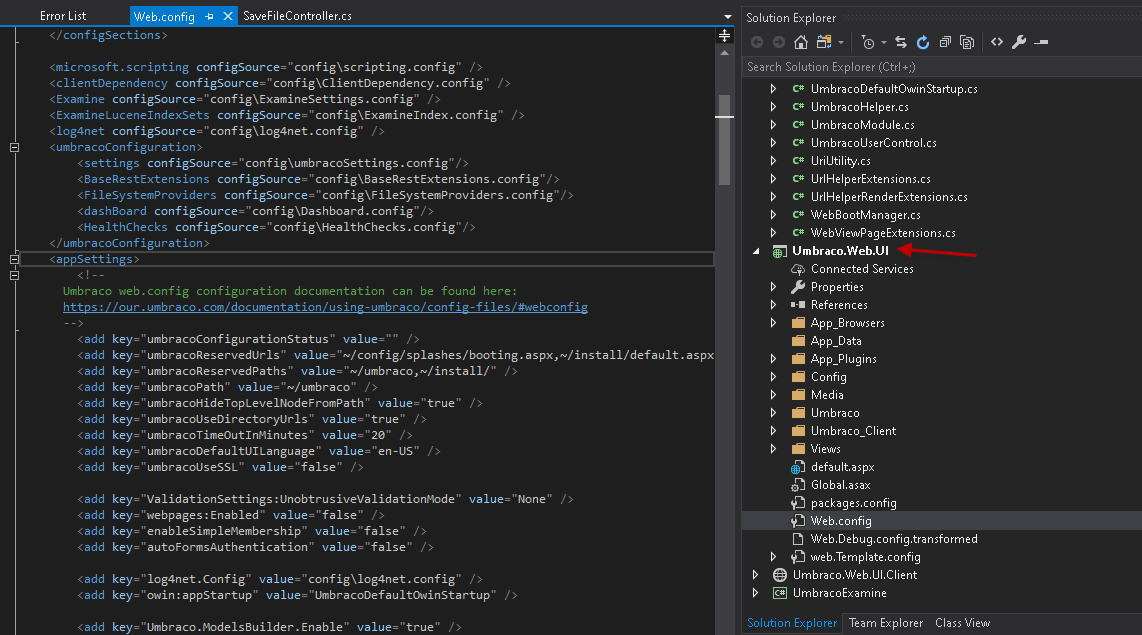Select WebViewPageExtensions.cs file
1142x635 pixels.
click(883, 233)
